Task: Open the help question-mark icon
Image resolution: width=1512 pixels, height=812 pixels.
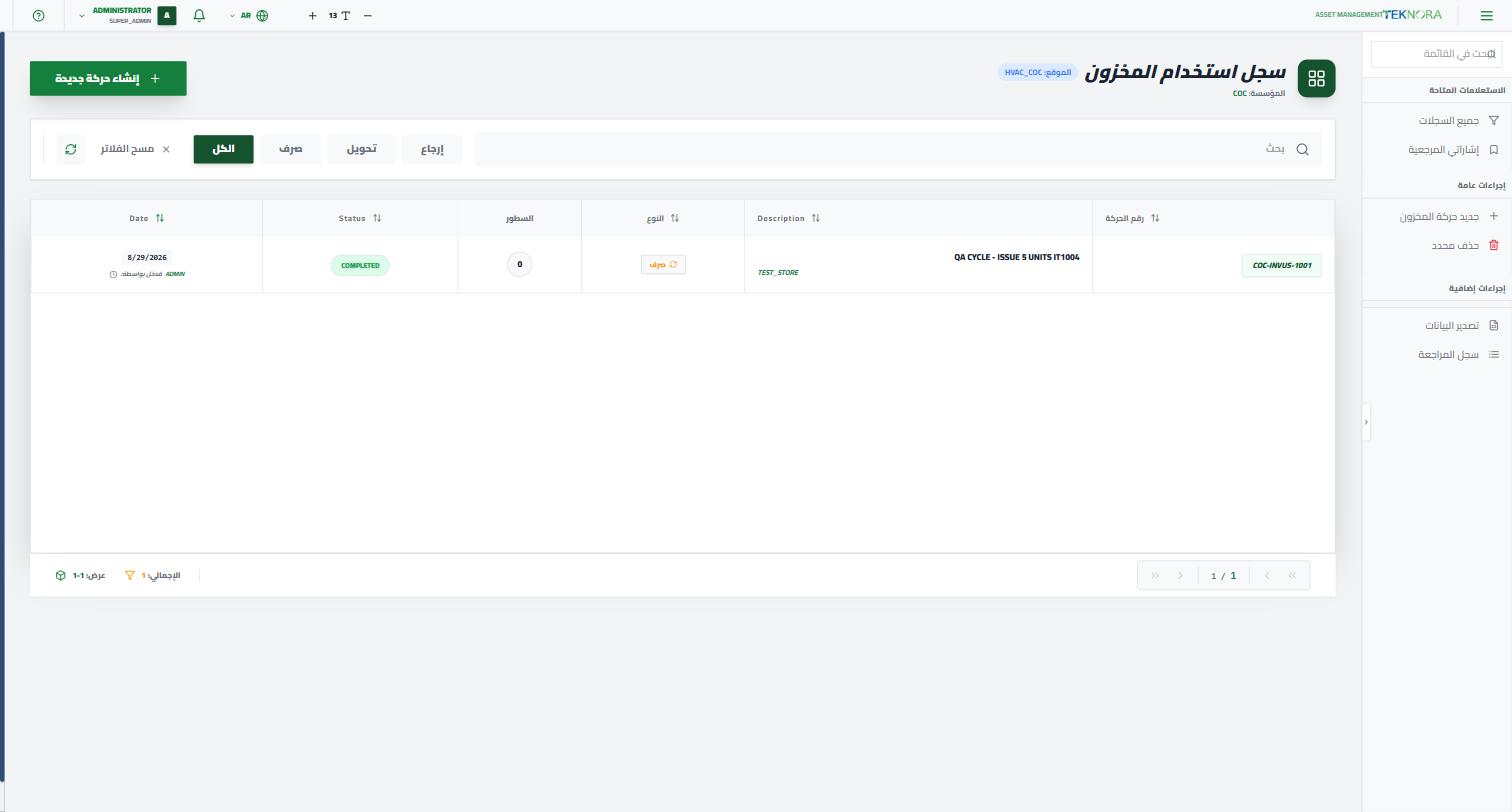Action: coord(39,16)
